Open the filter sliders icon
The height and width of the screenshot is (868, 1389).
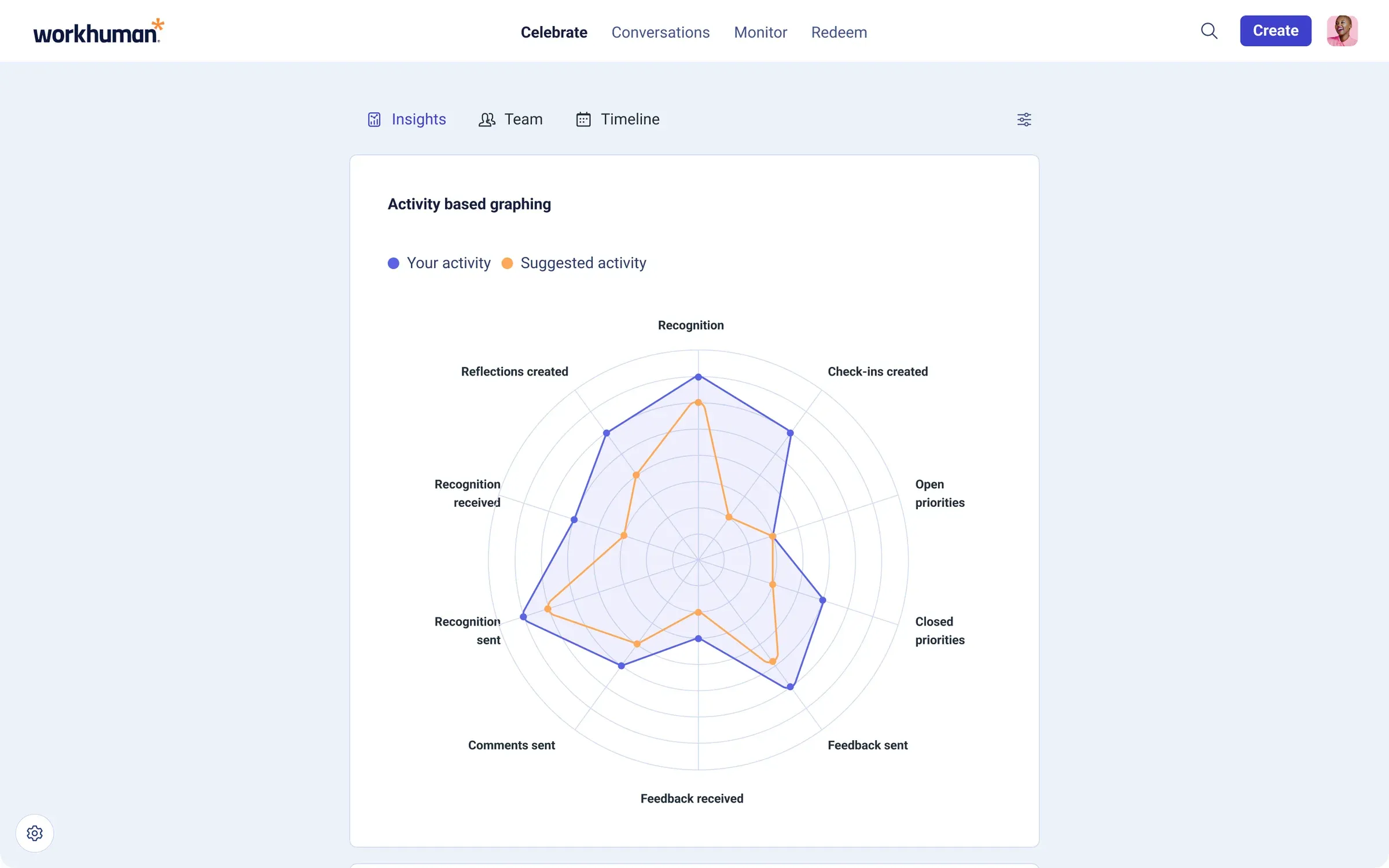(1024, 119)
